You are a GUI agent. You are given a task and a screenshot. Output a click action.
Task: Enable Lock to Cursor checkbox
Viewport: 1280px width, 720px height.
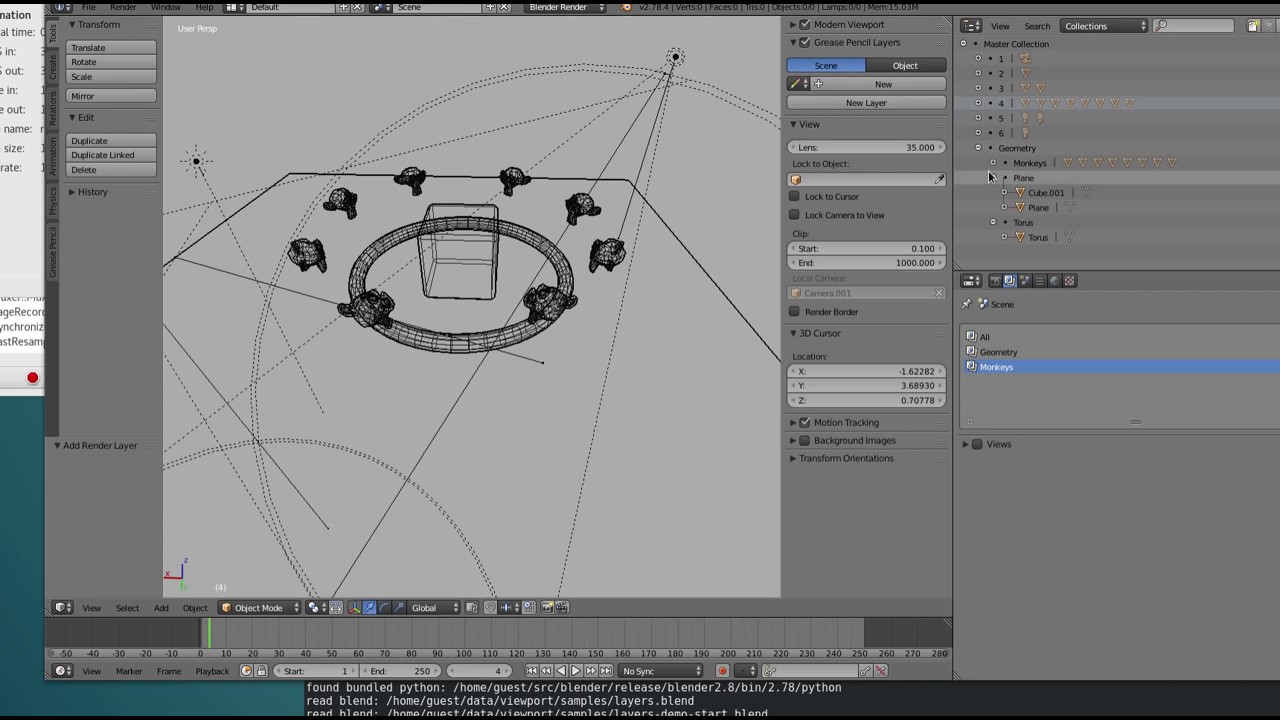(795, 197)
